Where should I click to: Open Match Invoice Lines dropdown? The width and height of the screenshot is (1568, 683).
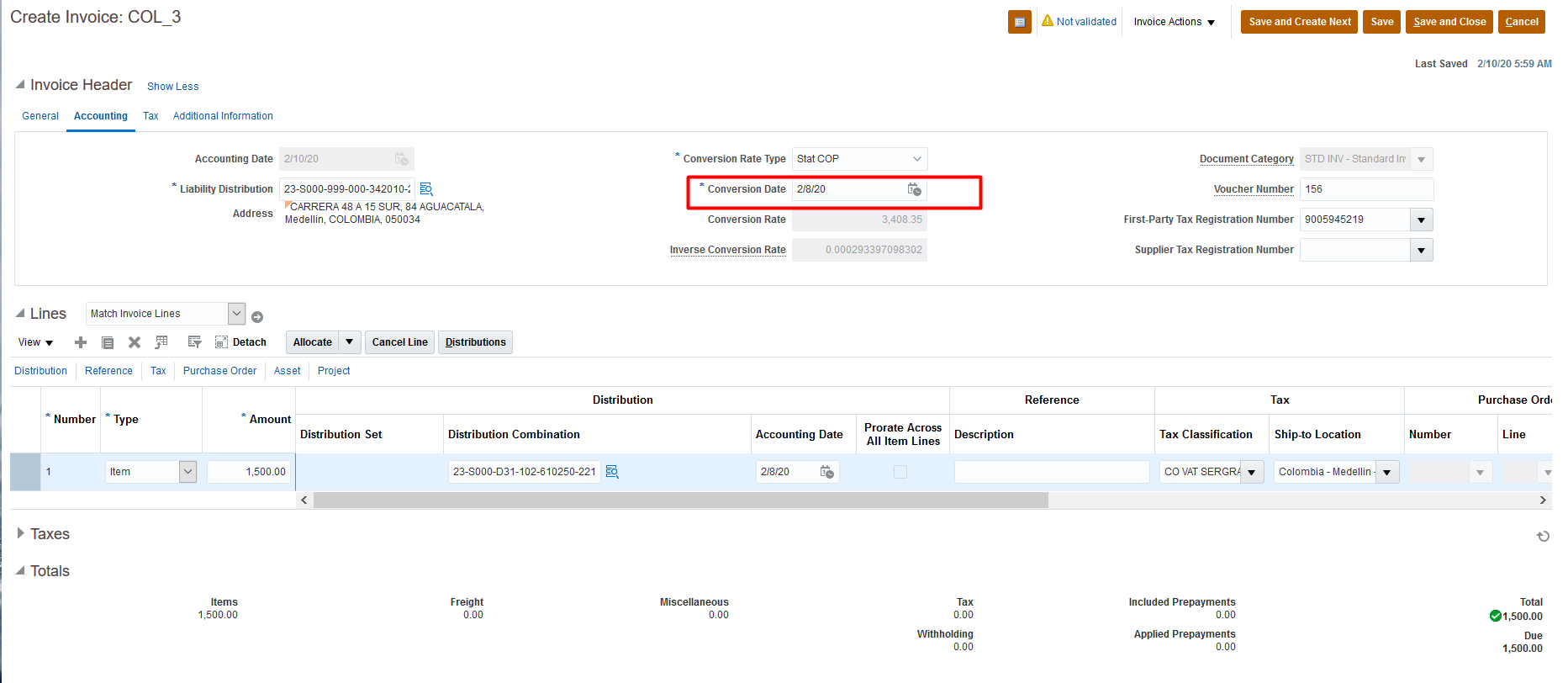click(x=236, y=314)
